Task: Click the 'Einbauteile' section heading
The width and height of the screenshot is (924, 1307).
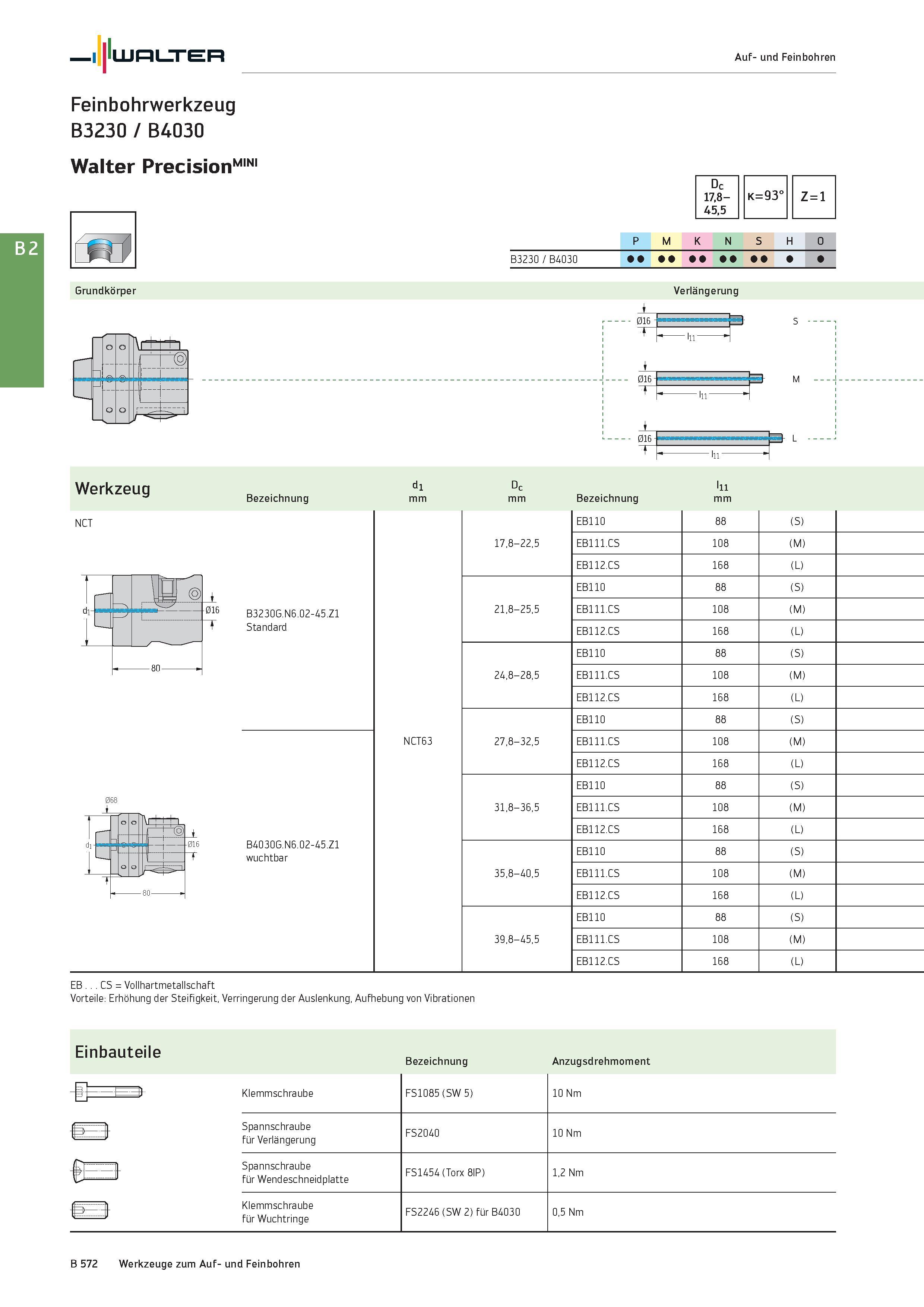Action: coord(118,1052)
